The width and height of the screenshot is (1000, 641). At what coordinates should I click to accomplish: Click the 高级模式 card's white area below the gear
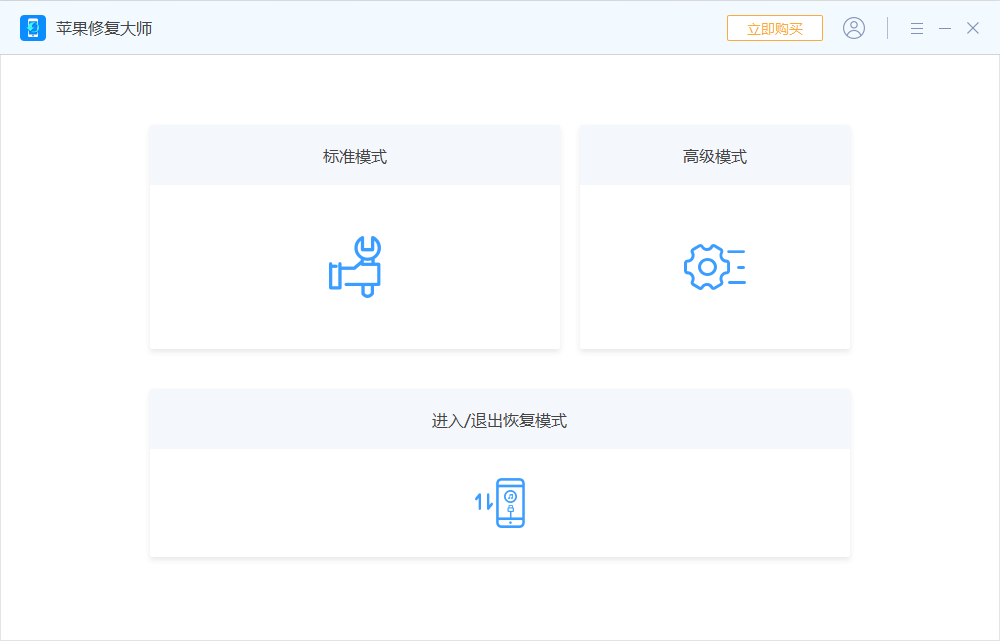pyautogui.click(x=715, y=322)
